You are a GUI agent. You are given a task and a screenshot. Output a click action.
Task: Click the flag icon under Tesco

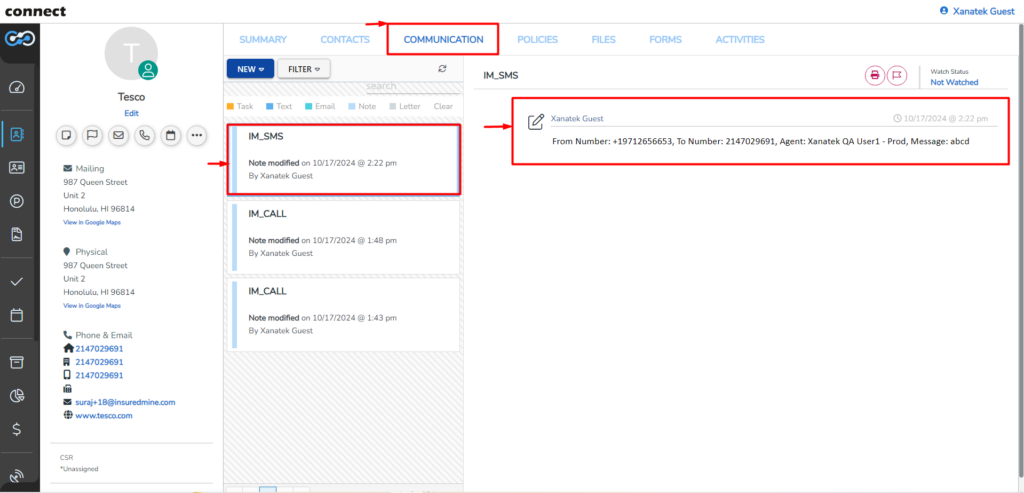[92, 136]
